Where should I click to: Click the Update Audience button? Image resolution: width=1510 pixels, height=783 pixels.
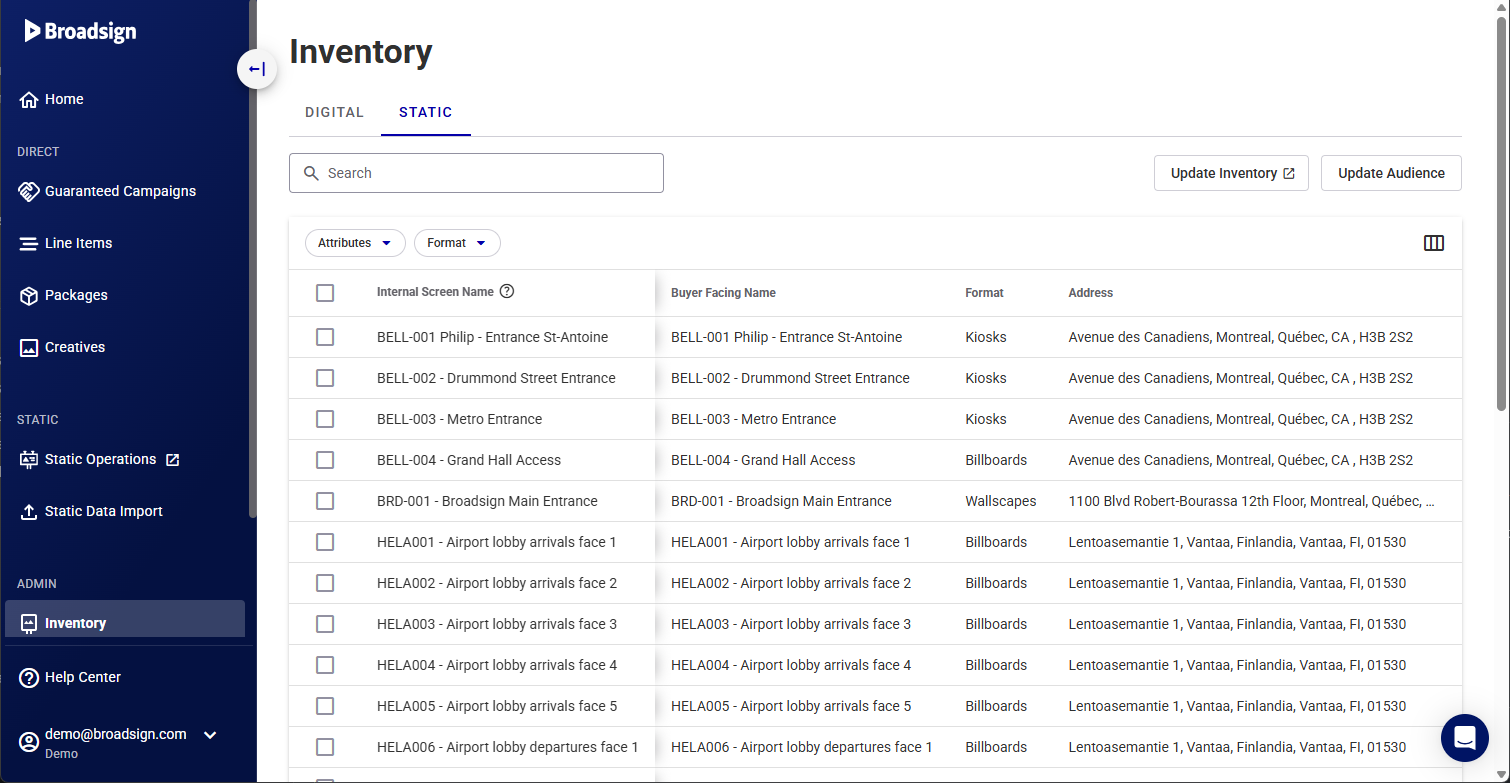[1391, 173]
